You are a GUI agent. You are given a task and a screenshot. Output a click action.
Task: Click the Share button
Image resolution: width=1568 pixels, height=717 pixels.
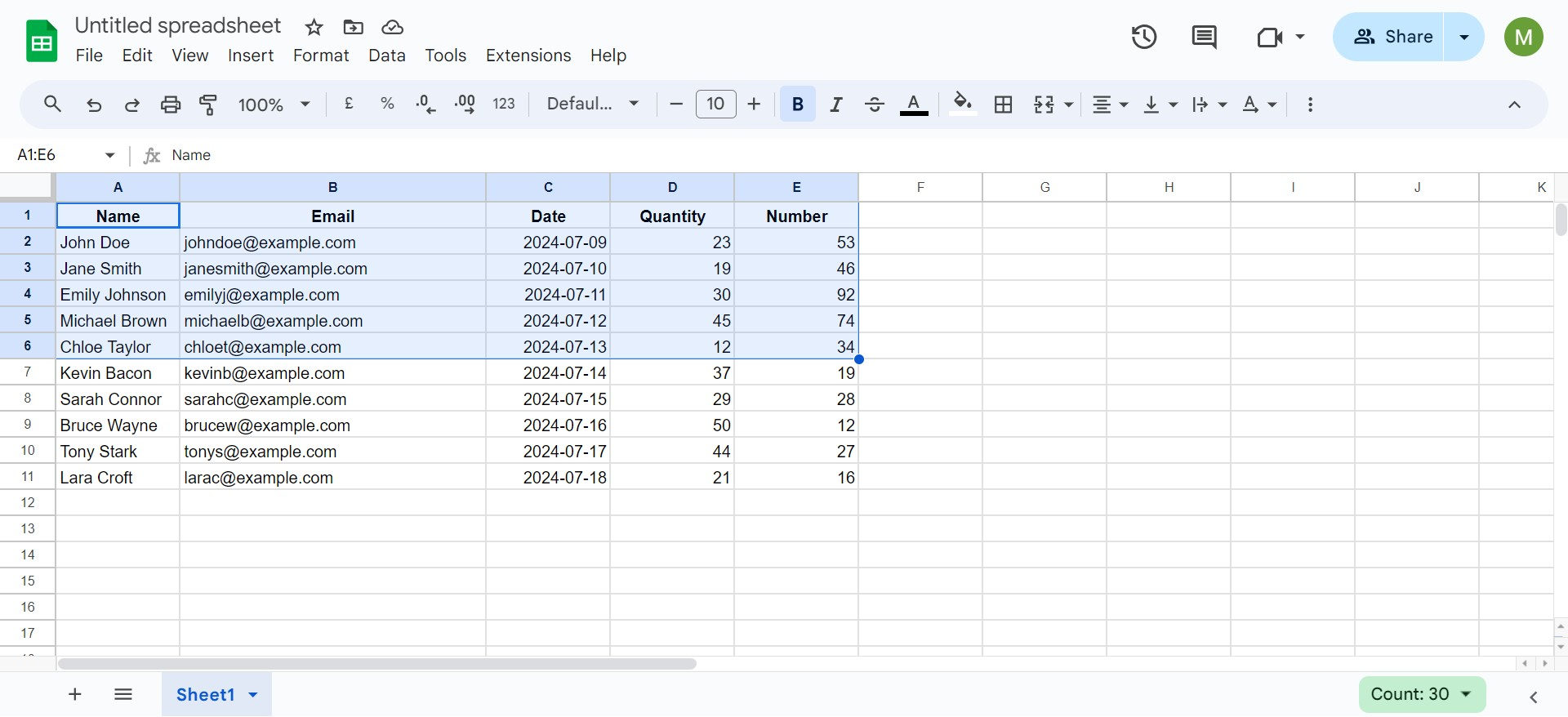coord(1388,37)
